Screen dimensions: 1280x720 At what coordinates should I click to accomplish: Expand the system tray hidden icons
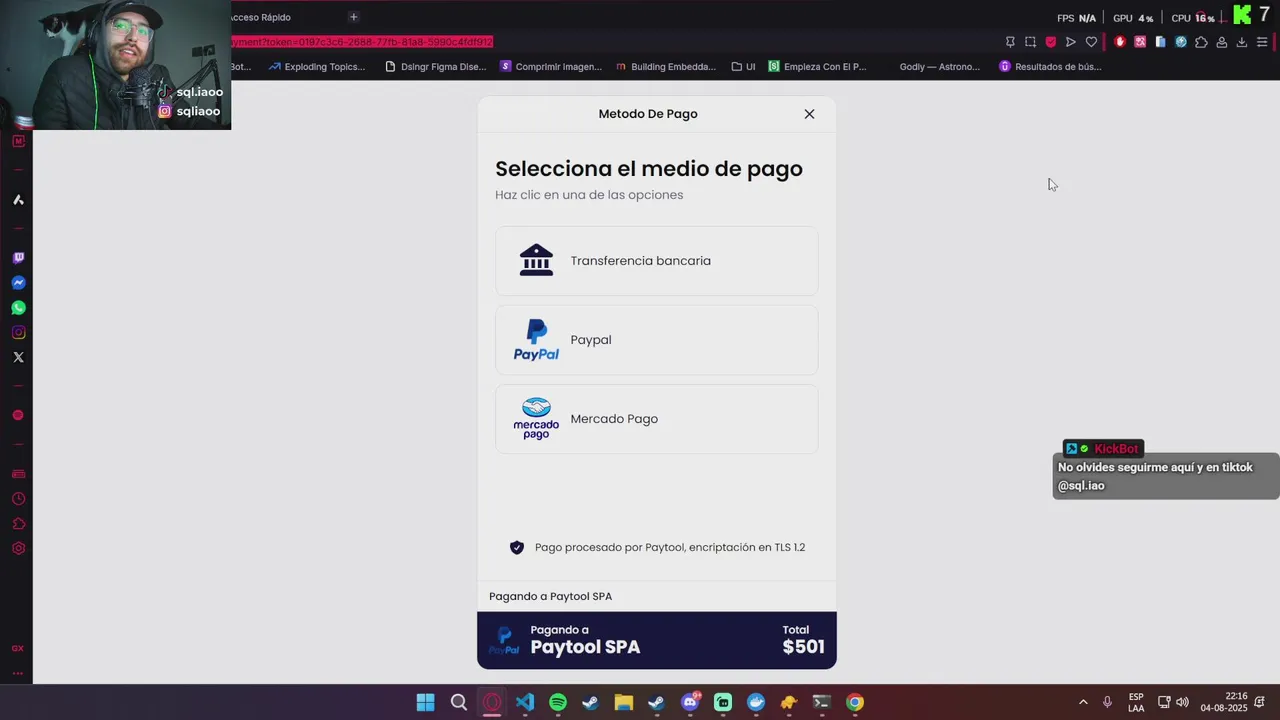tap(1083, 702)
